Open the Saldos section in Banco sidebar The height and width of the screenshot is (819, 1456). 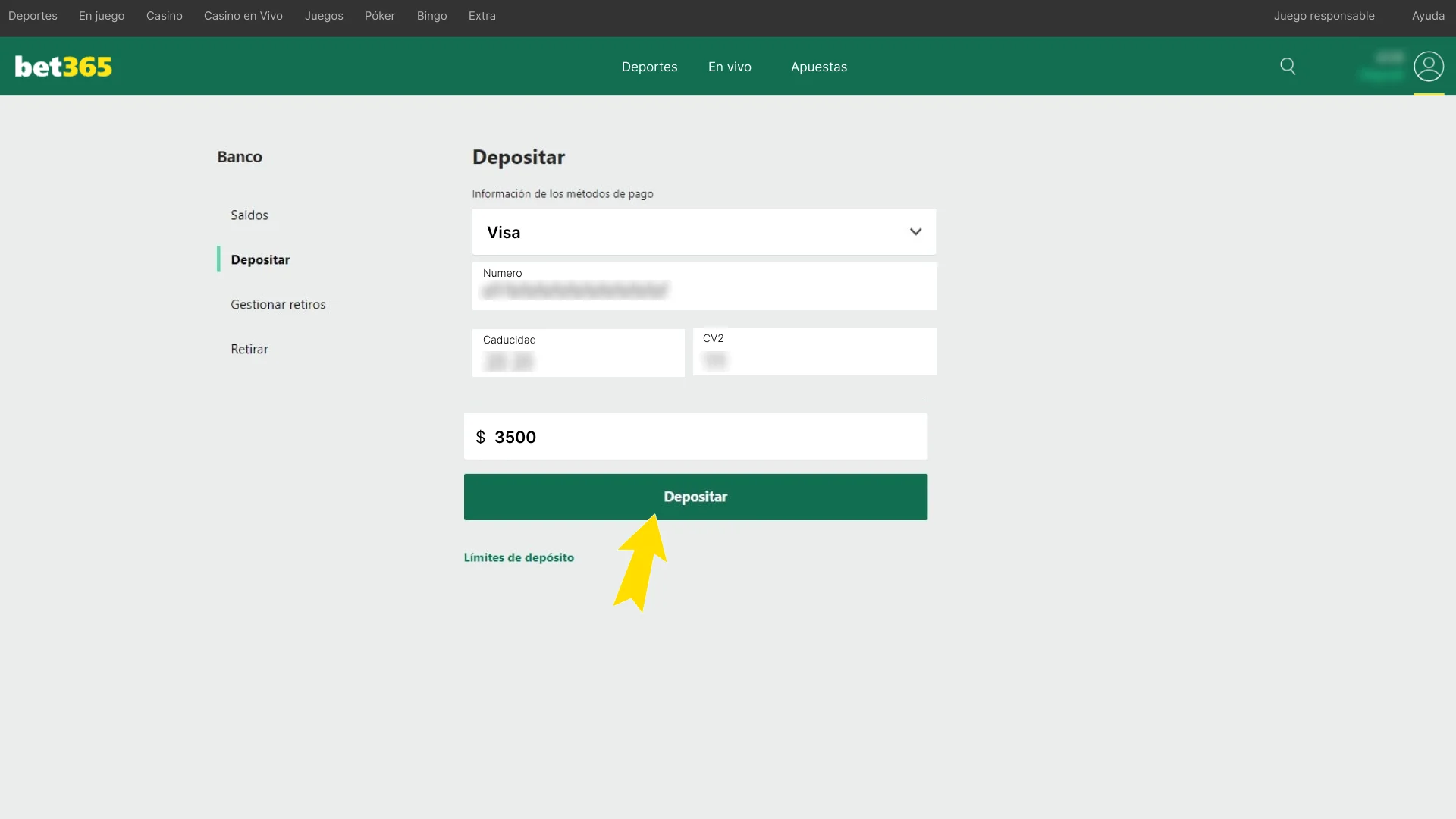(x=249, y=215)
